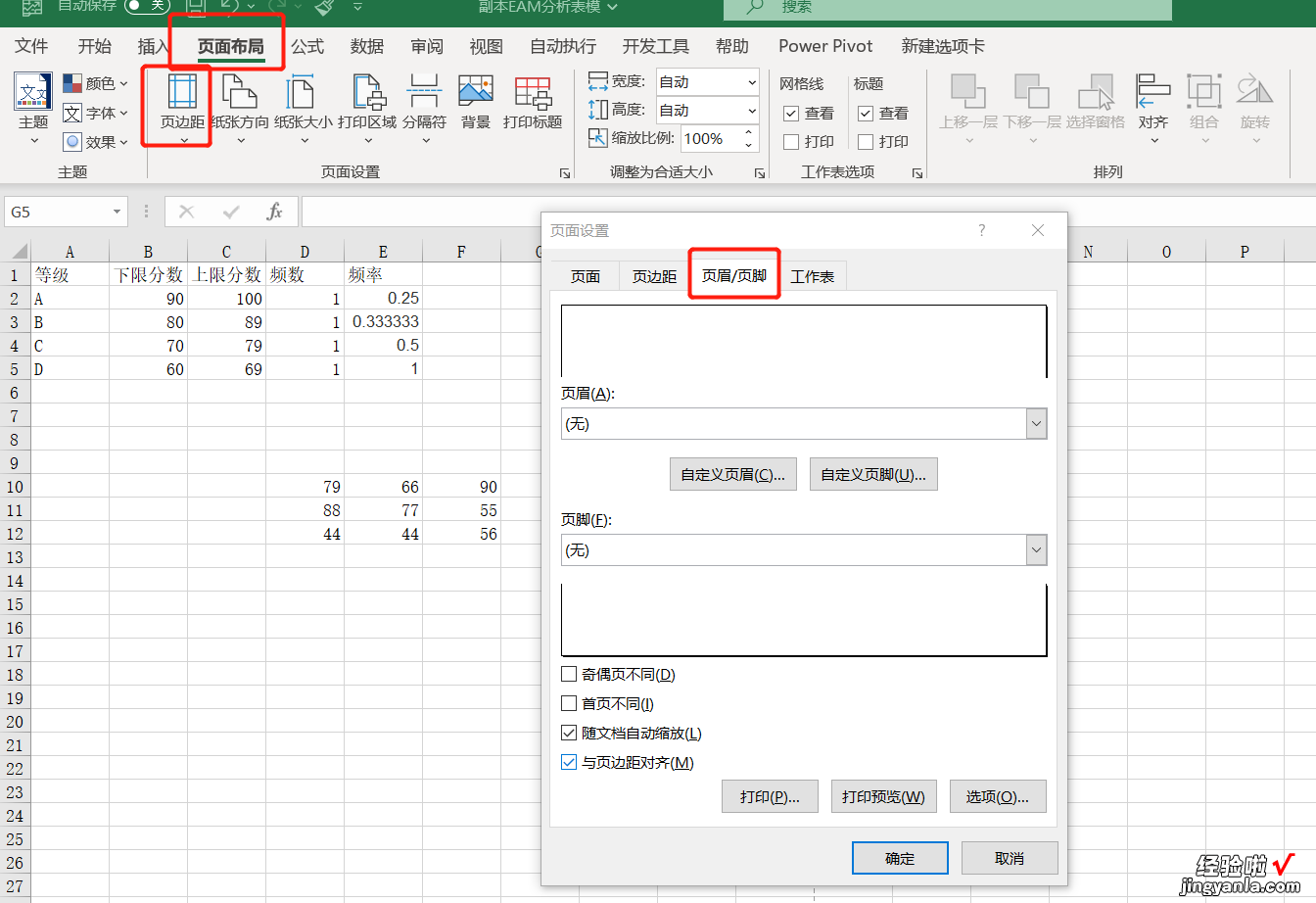Check 网格线 打印 checkbox
This screenshot has width=1316, height=903.
[791, 142]
